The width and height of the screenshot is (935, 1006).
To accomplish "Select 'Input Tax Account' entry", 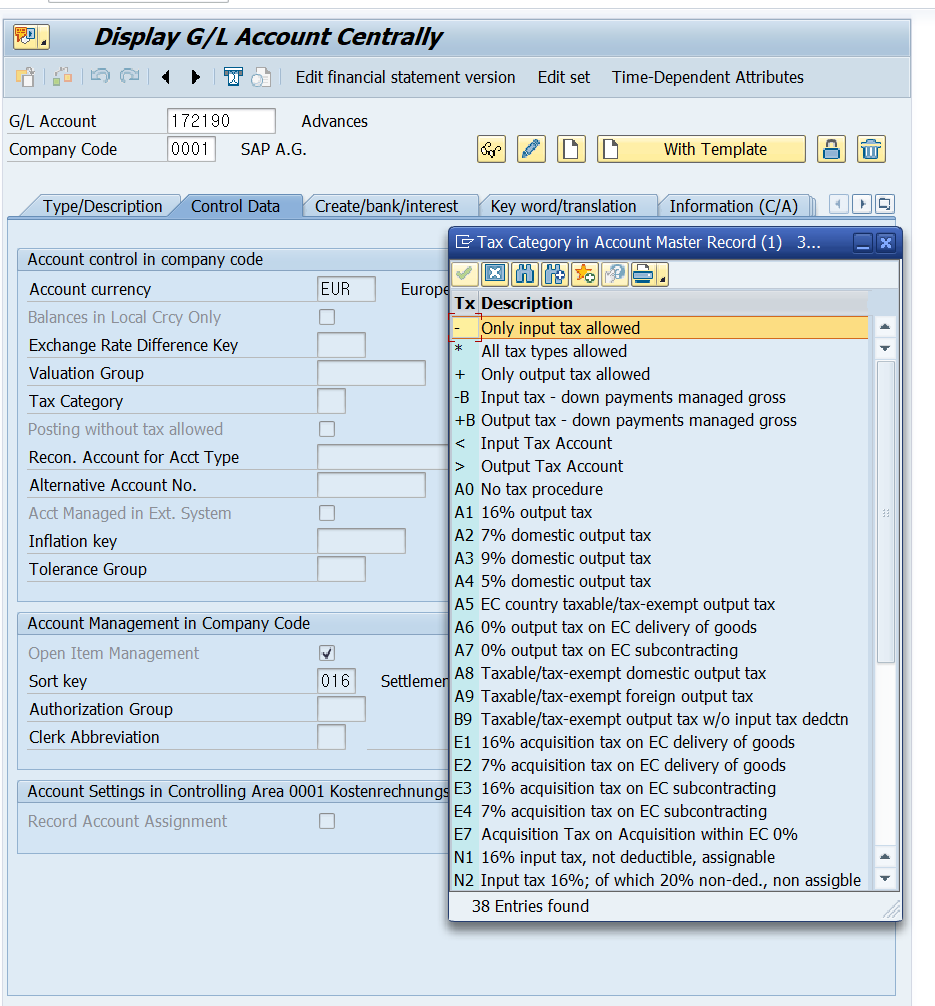I will pyautogui.click(x=659, y=443).
